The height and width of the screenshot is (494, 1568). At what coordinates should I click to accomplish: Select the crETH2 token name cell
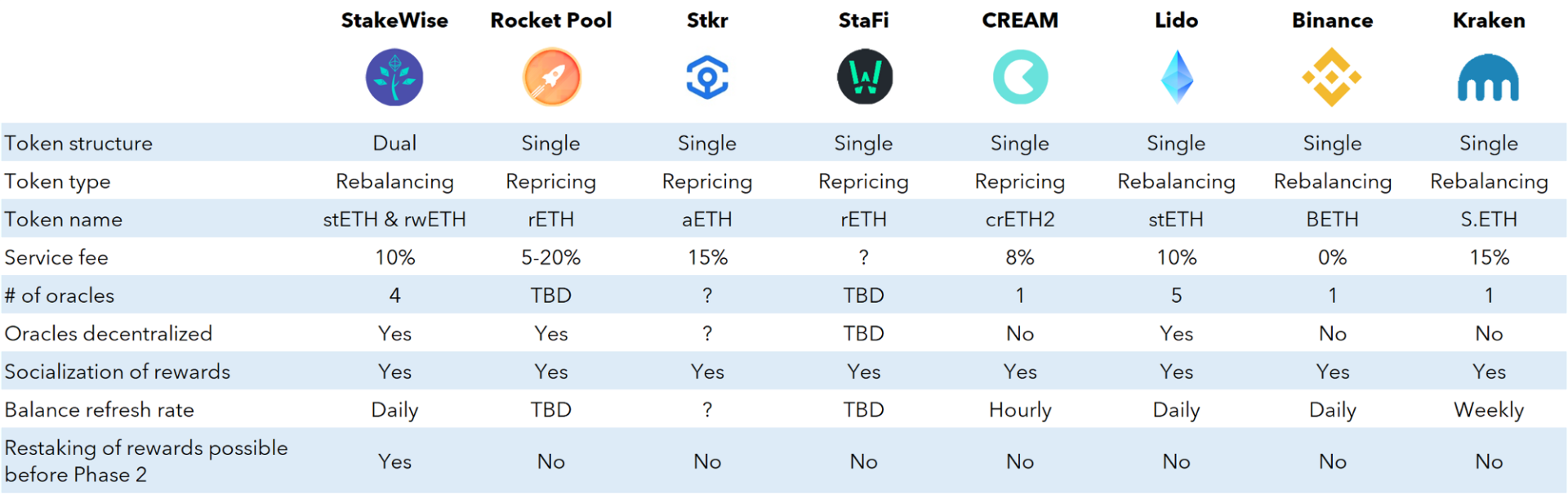(x=1020, y=220)
